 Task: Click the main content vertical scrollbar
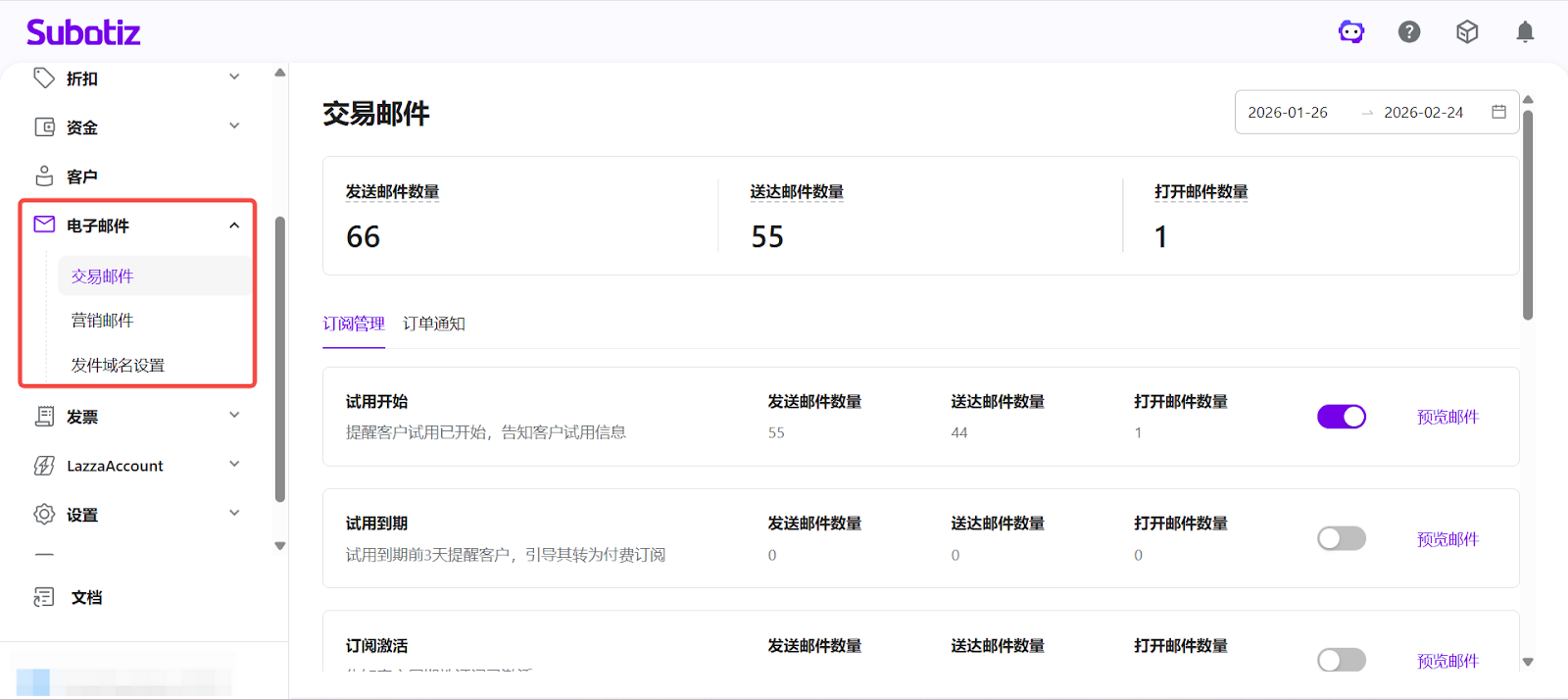(x=1527, y=216)
